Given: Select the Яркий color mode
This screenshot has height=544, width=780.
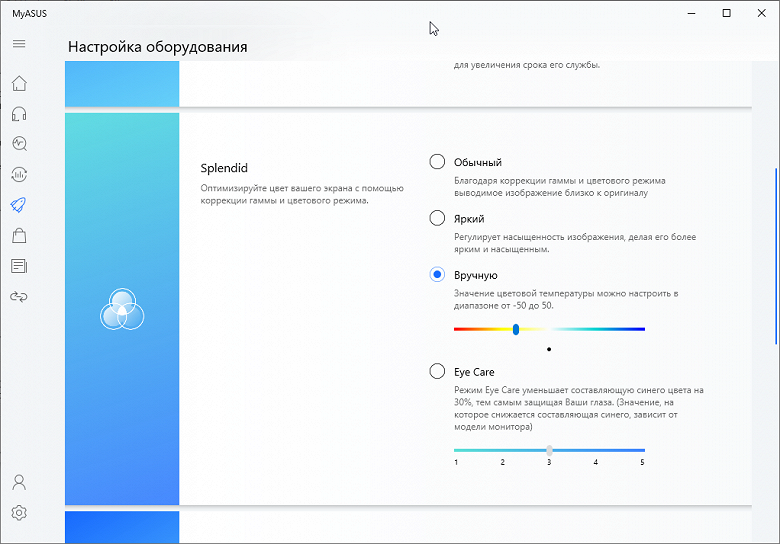Looking at the screenshot, I should [x=437, y=218].
